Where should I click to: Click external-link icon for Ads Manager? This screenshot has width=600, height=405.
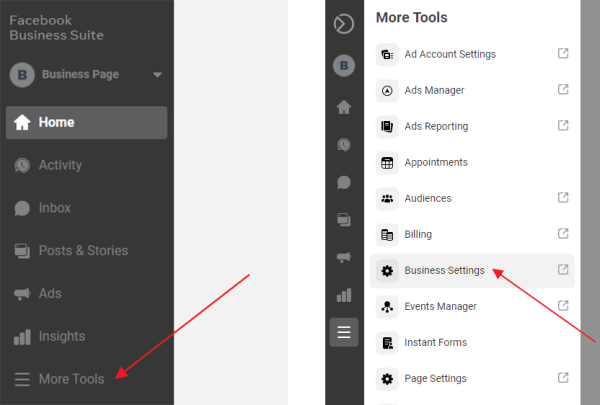563,89
